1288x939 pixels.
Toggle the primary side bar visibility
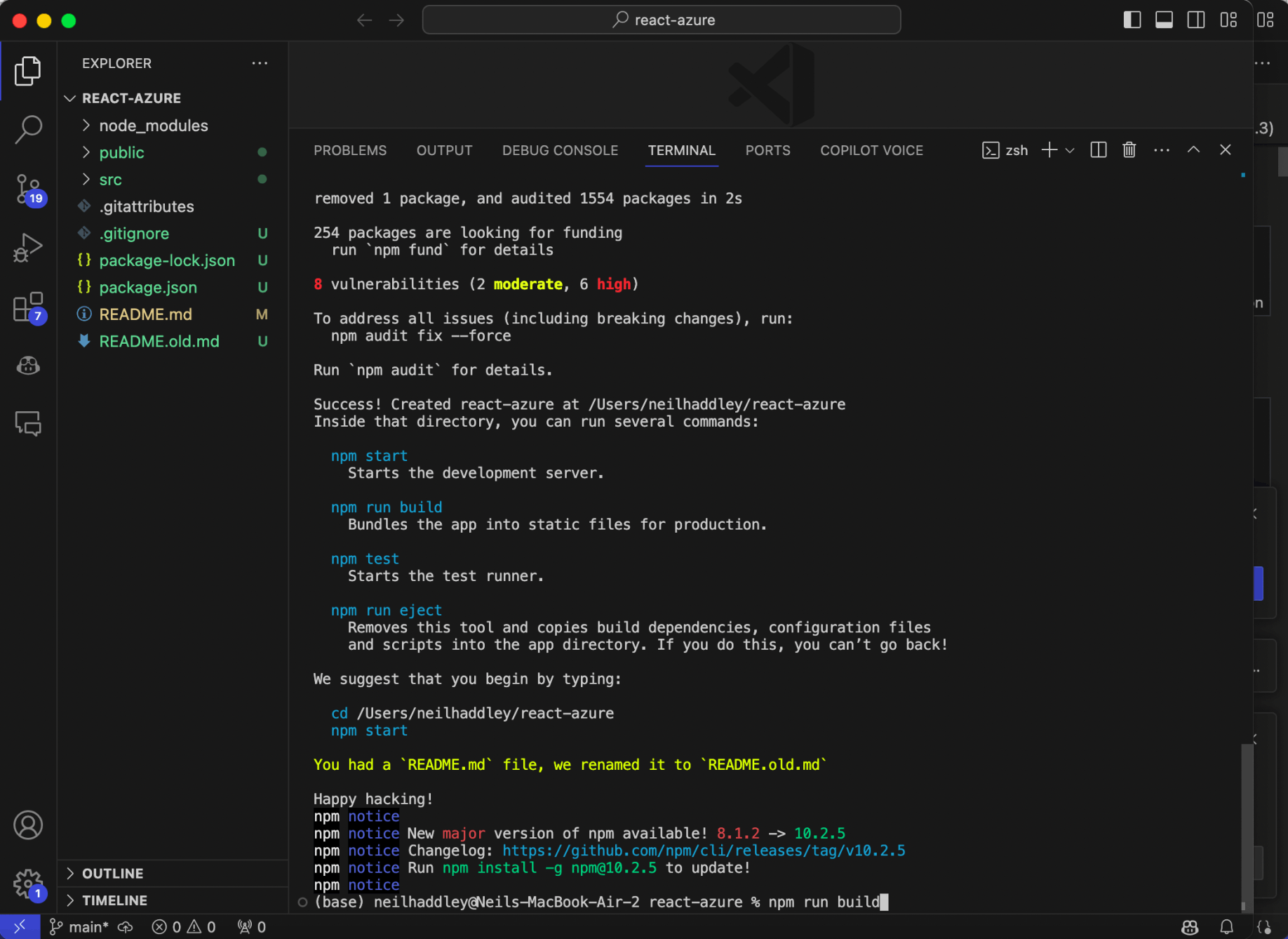click(1132, 20)
